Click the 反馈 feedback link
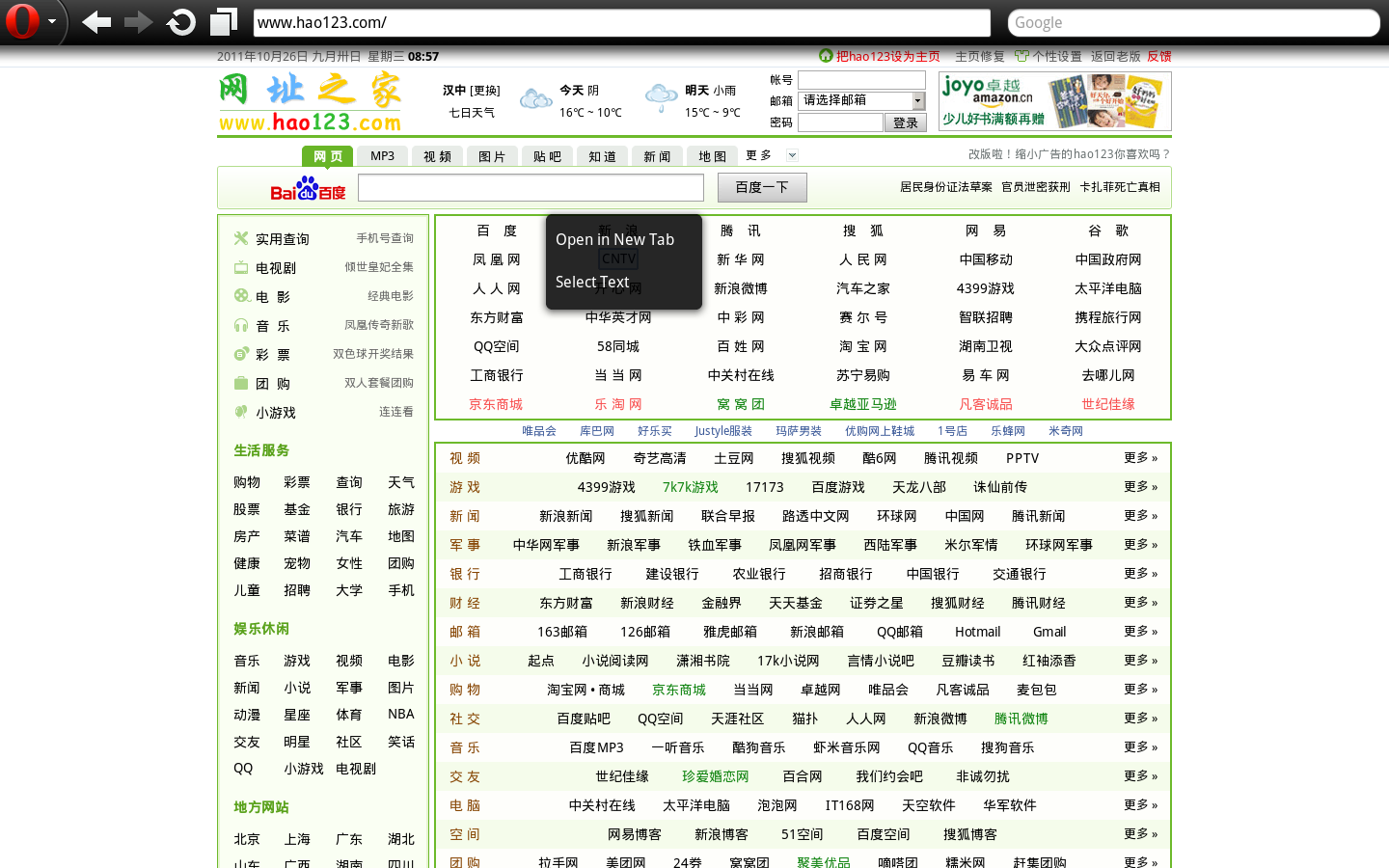 click(1159, 57)
